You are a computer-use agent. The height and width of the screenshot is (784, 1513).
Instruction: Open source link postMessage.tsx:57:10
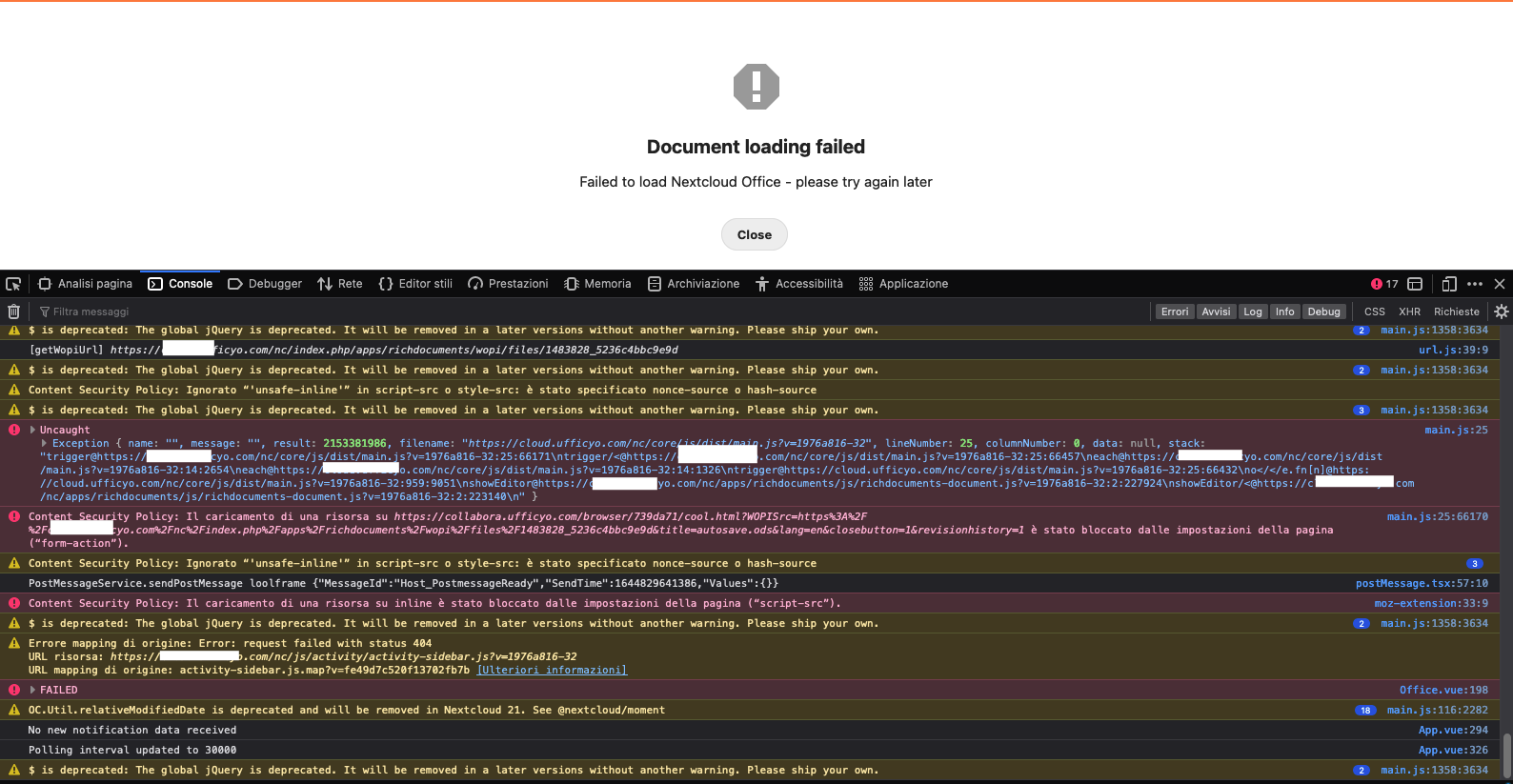tap(1422, 583)
